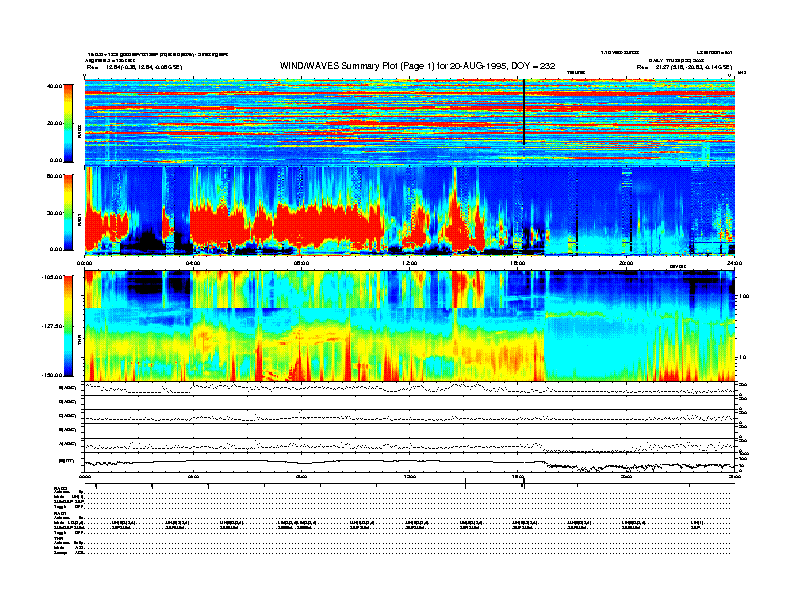Click the 20:00 tick label below the RAD1 spectrogram
Image resolution: width=792 pixels, height=612 pixels.
(626, 263)
